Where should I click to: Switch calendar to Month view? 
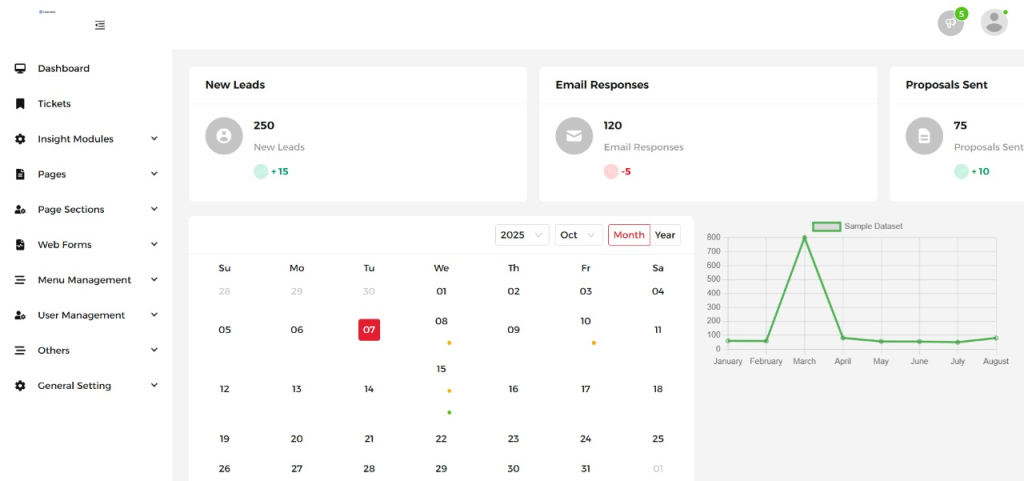point(629,235)
